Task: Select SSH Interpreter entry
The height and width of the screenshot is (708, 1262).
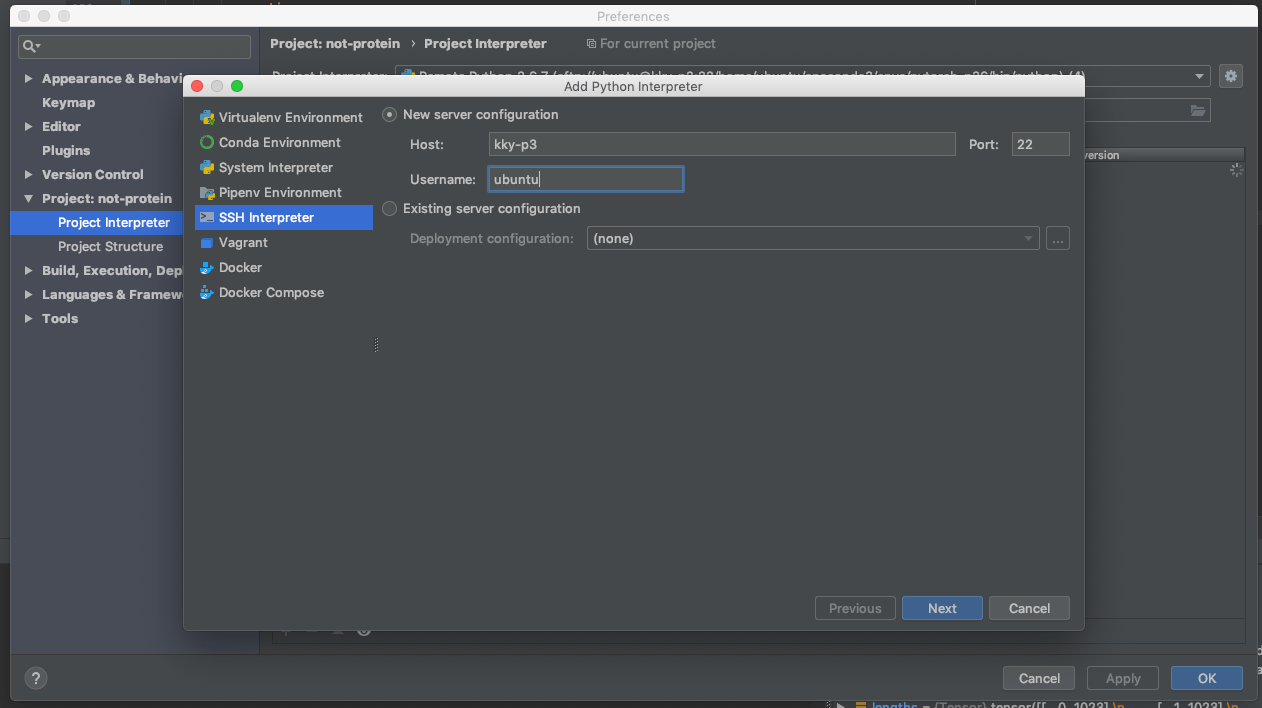Action: (283, 217)
